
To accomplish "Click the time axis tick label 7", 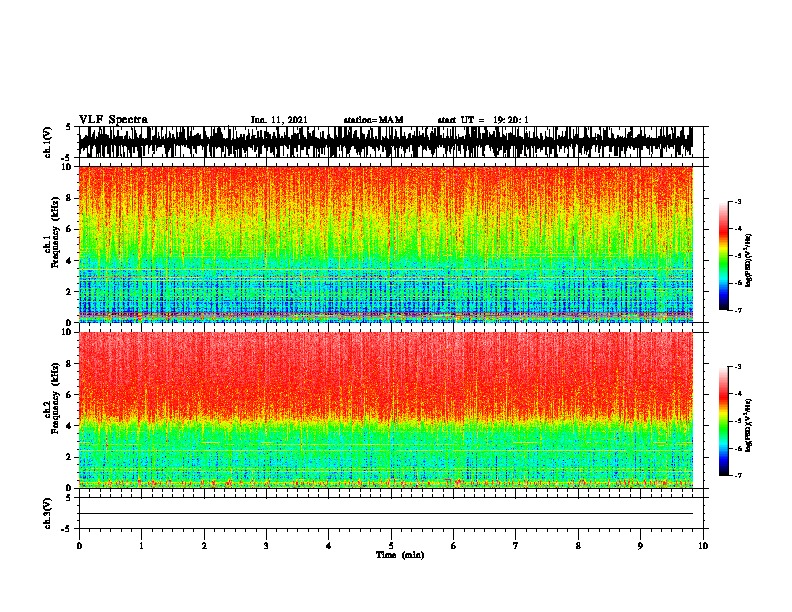I will coord(516,546).
